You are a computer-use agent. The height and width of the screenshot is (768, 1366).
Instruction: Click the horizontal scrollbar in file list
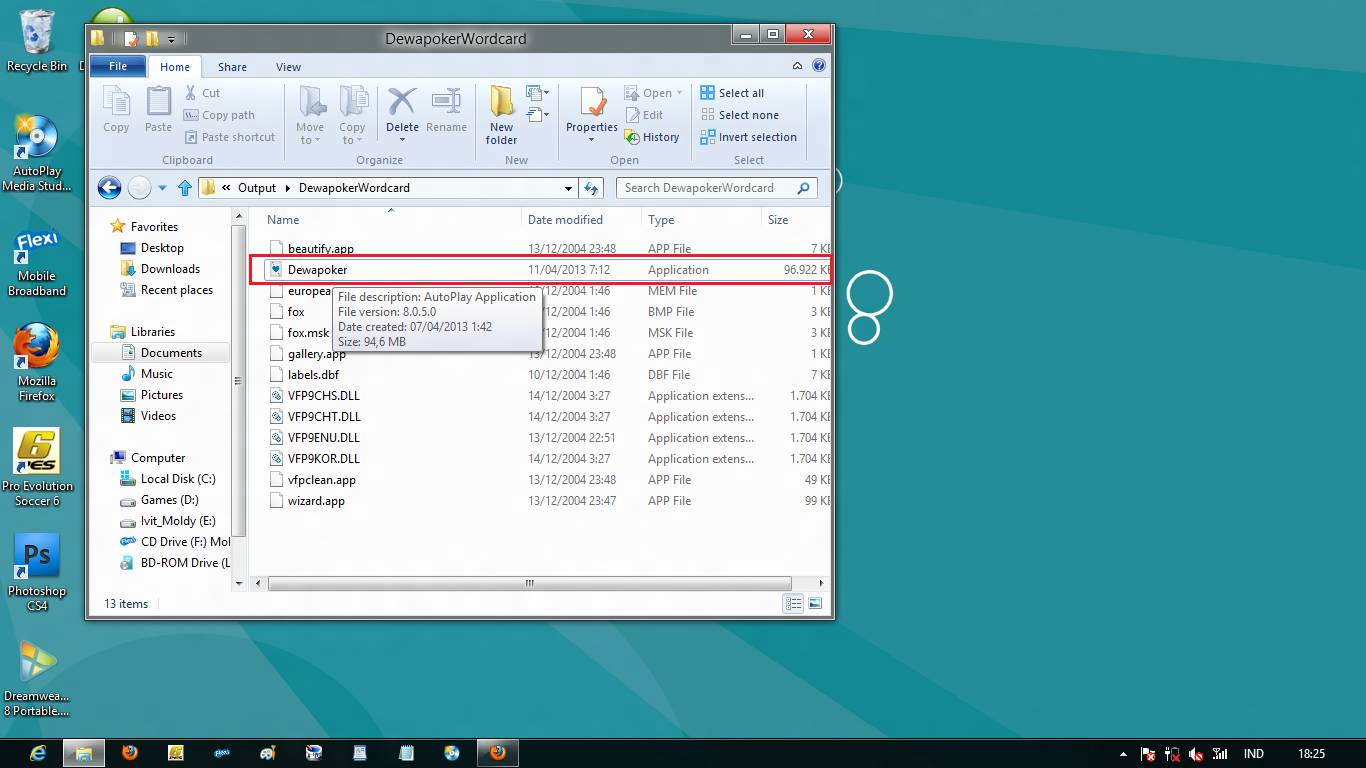pos(529,583)
